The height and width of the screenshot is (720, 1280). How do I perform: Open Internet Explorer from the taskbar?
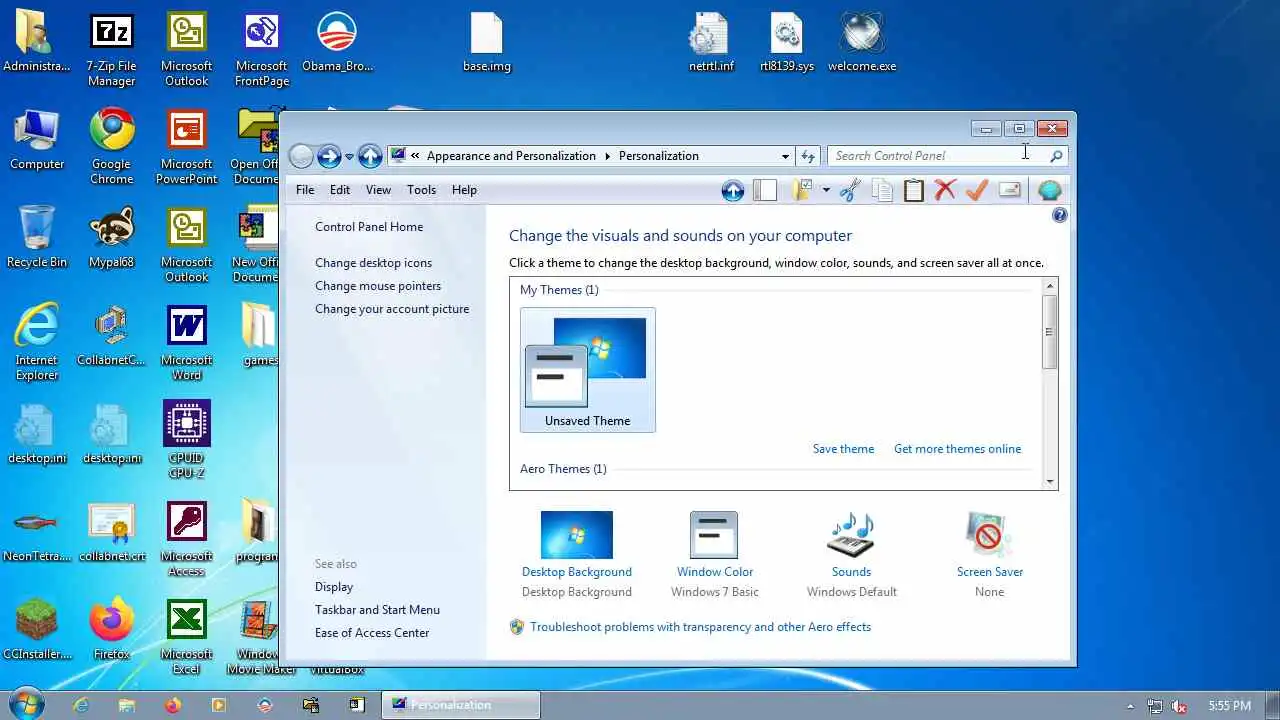click(81, 705)
